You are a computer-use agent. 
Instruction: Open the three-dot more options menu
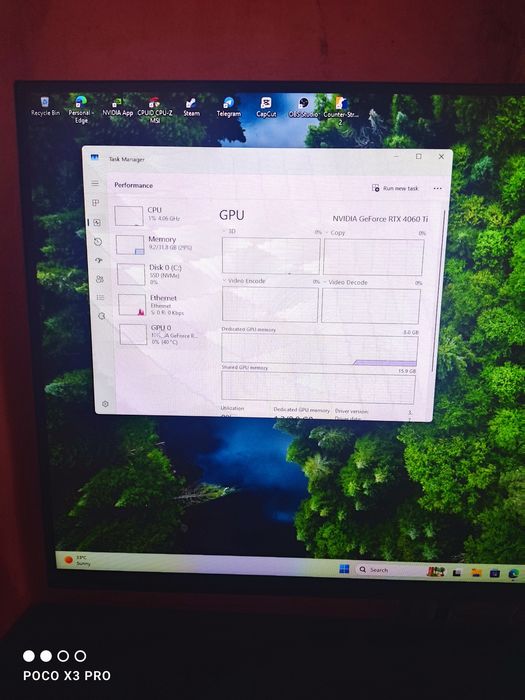438,188
